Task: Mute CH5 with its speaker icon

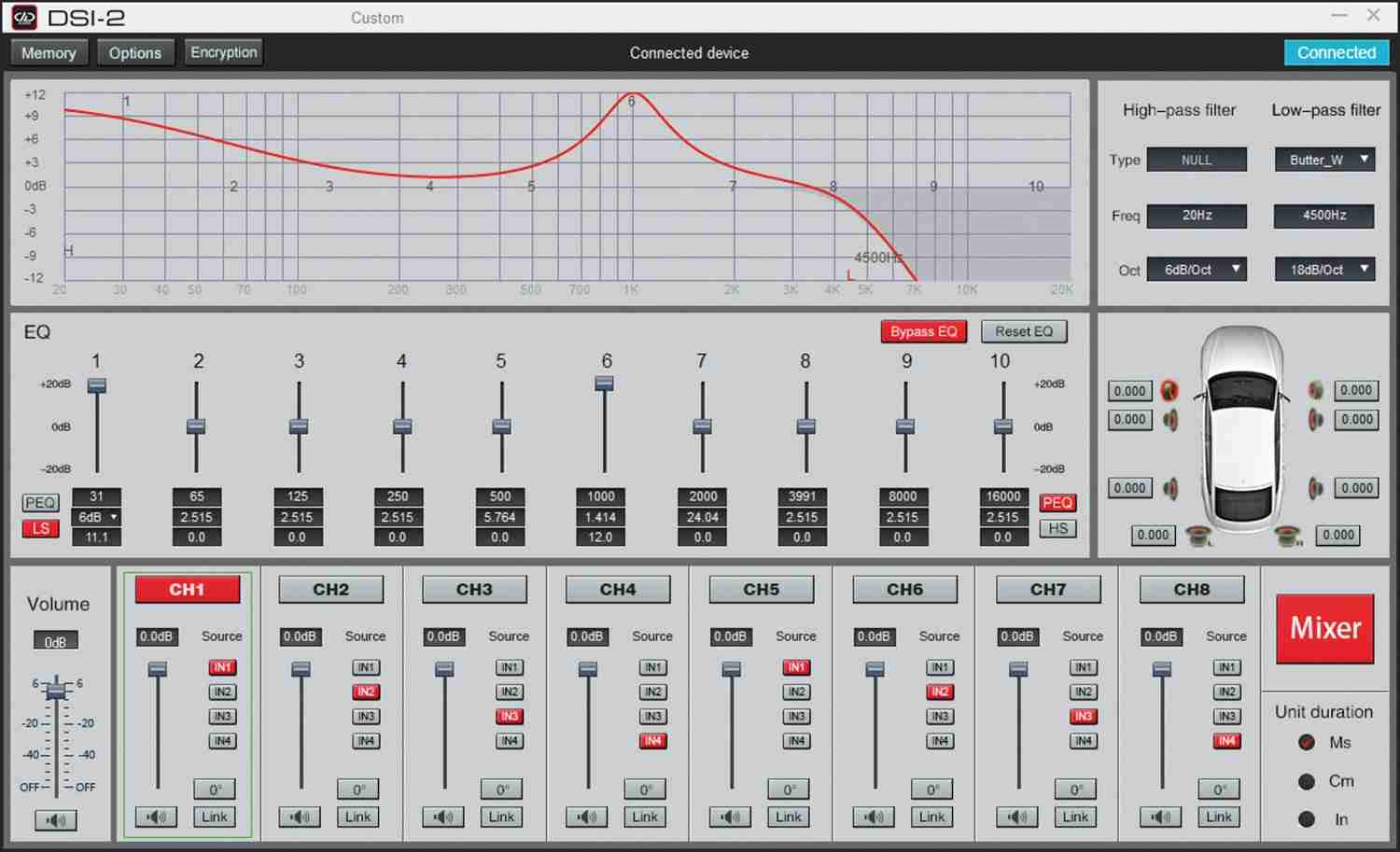Action: [730, 817]
